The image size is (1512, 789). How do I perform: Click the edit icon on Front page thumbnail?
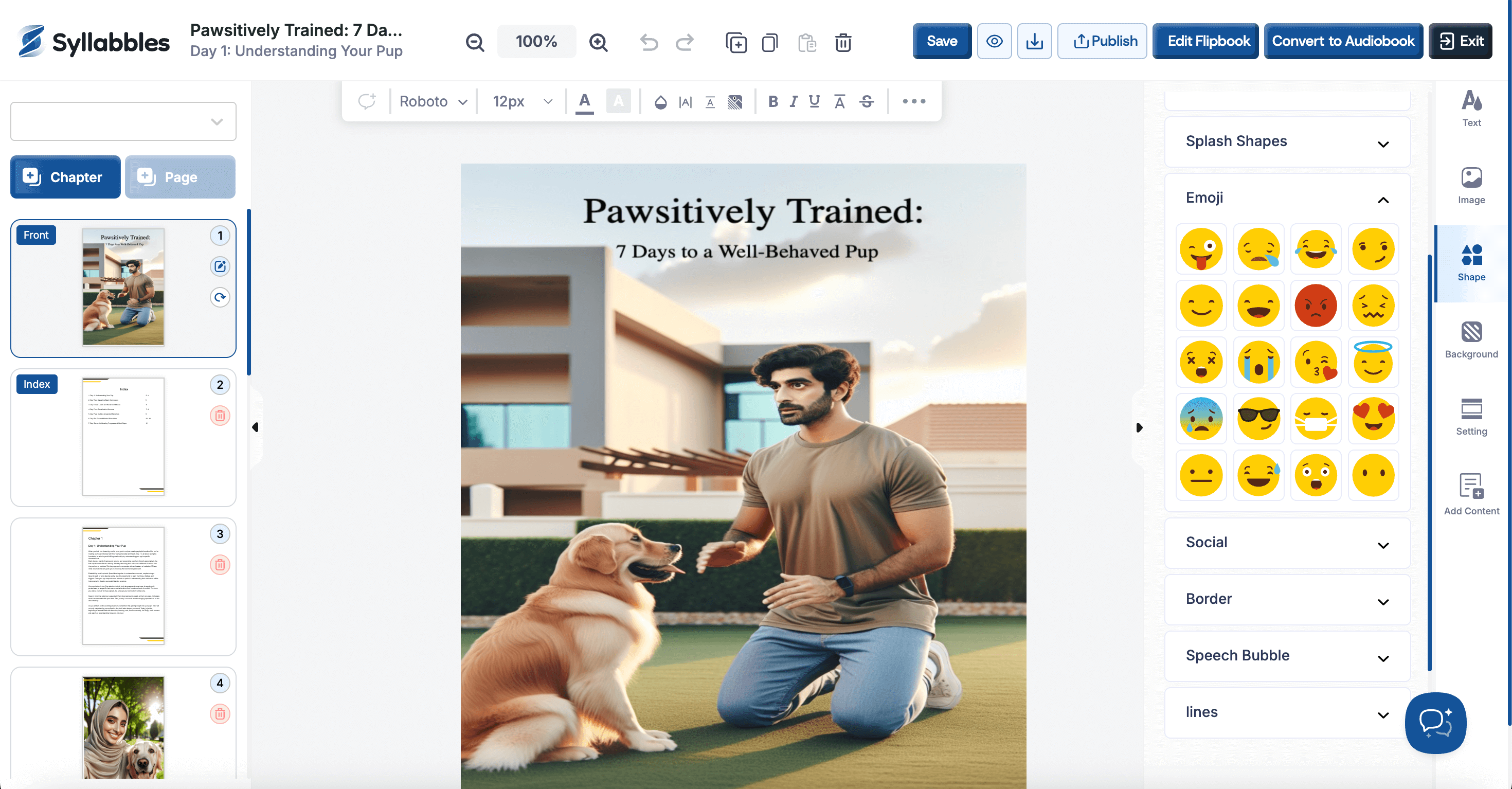(220, 266)
